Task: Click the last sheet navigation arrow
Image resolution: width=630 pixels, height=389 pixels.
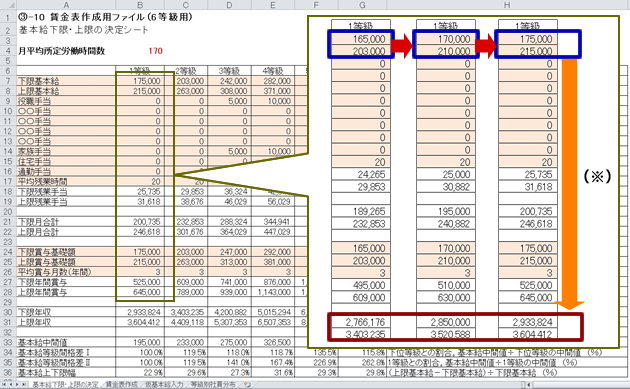Action: click(24, 385)
